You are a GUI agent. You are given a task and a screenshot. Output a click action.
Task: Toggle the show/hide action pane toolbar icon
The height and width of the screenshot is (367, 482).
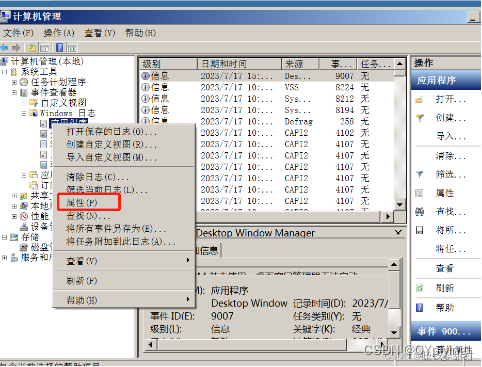click(72, 48)
